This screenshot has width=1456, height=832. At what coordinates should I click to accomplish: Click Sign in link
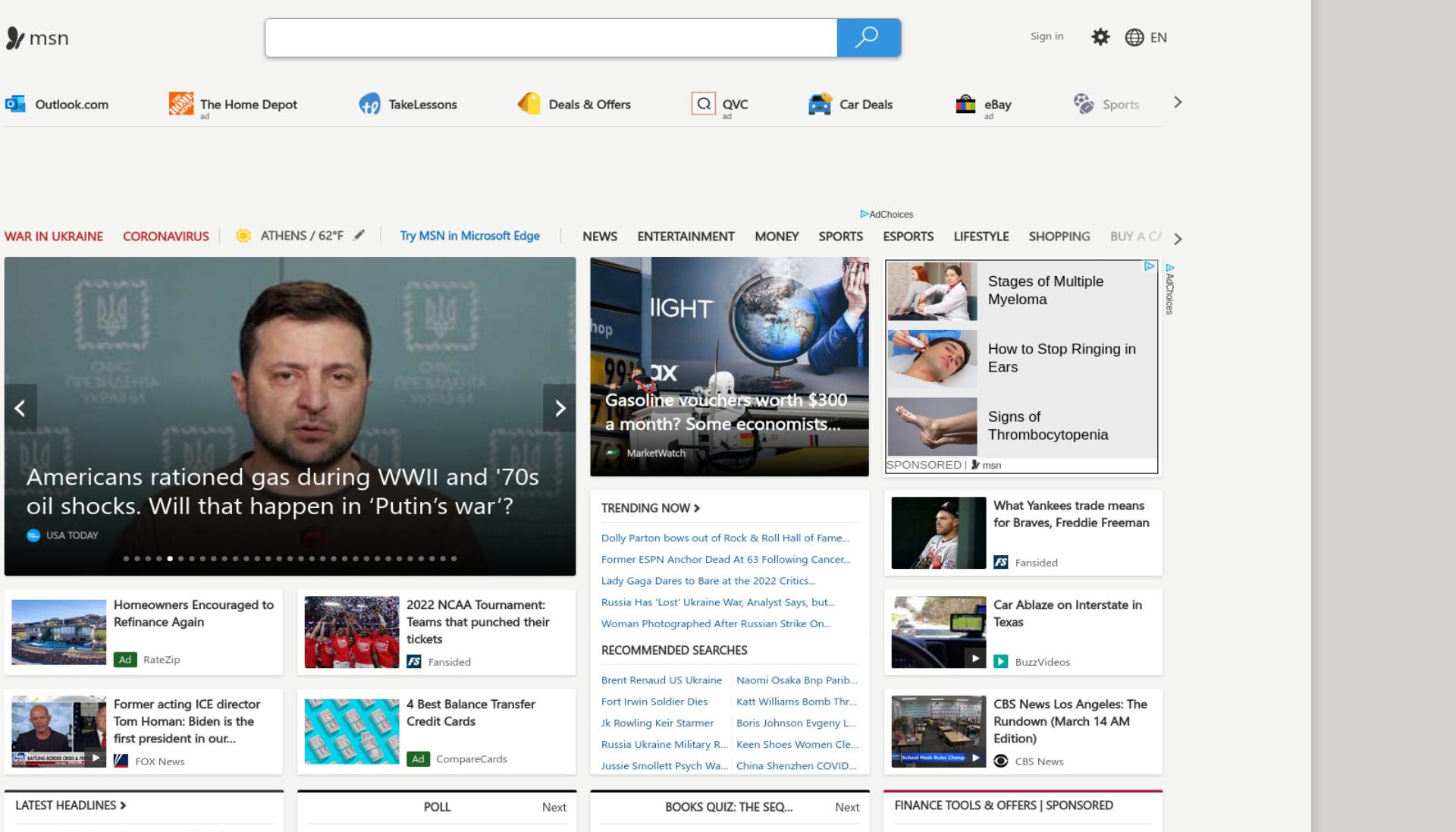click(x=1046, y=36)
